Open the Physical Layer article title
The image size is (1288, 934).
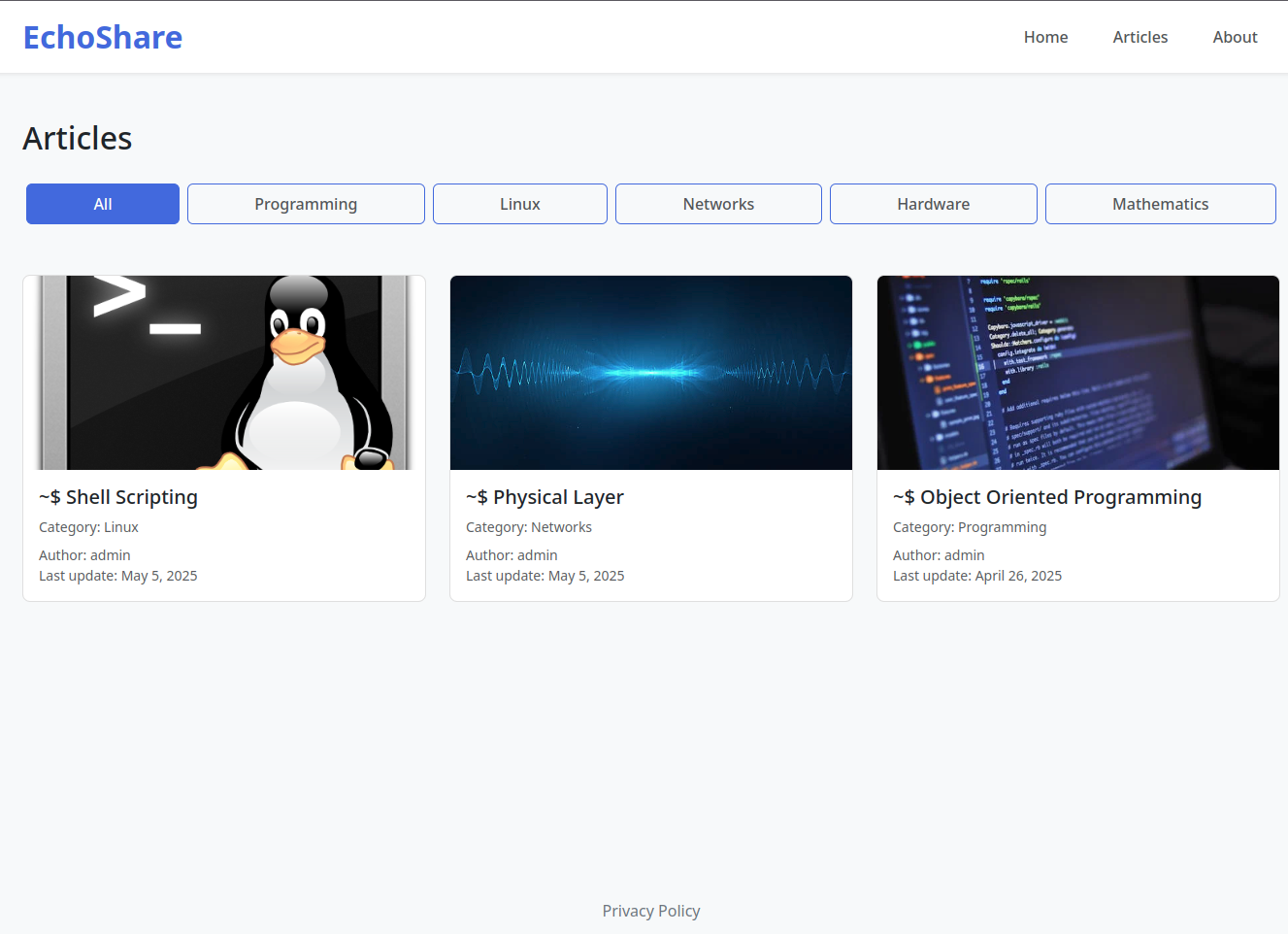(x=545, y=497)
